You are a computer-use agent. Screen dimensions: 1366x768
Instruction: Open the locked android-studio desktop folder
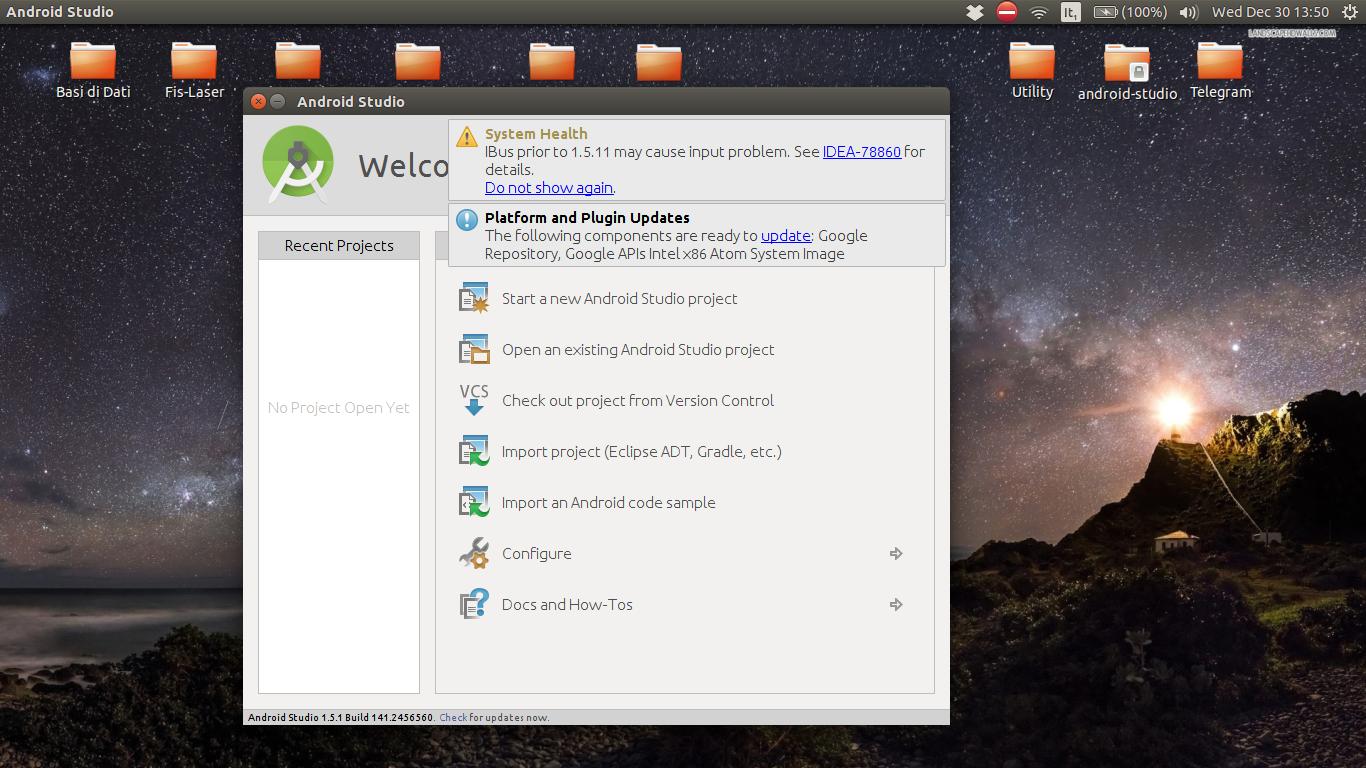pyautogui.click(x=1127, y=72)
